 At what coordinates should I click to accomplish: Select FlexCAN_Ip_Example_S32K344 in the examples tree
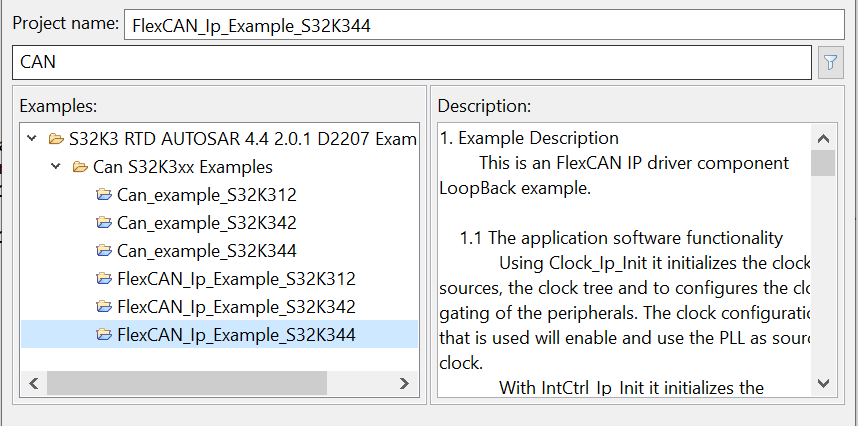236,335
